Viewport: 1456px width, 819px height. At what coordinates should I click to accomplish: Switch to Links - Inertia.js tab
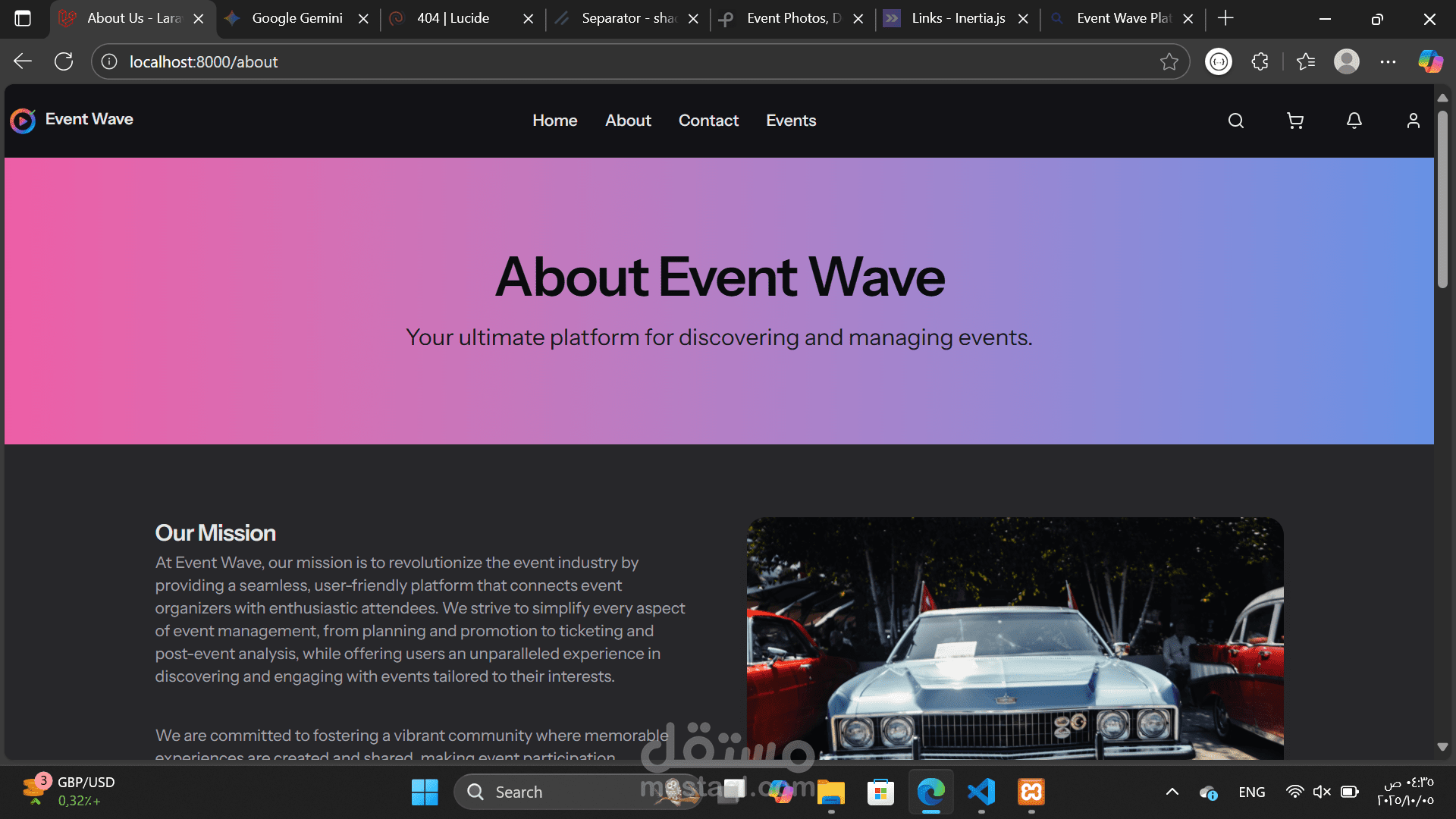point(958,18)
